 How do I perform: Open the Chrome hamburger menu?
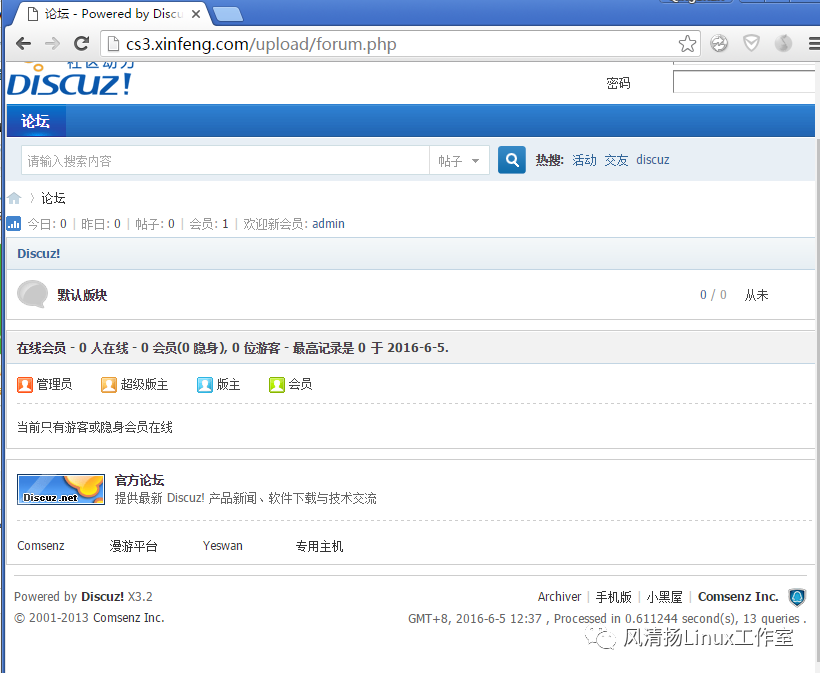(x=814, y=43)
